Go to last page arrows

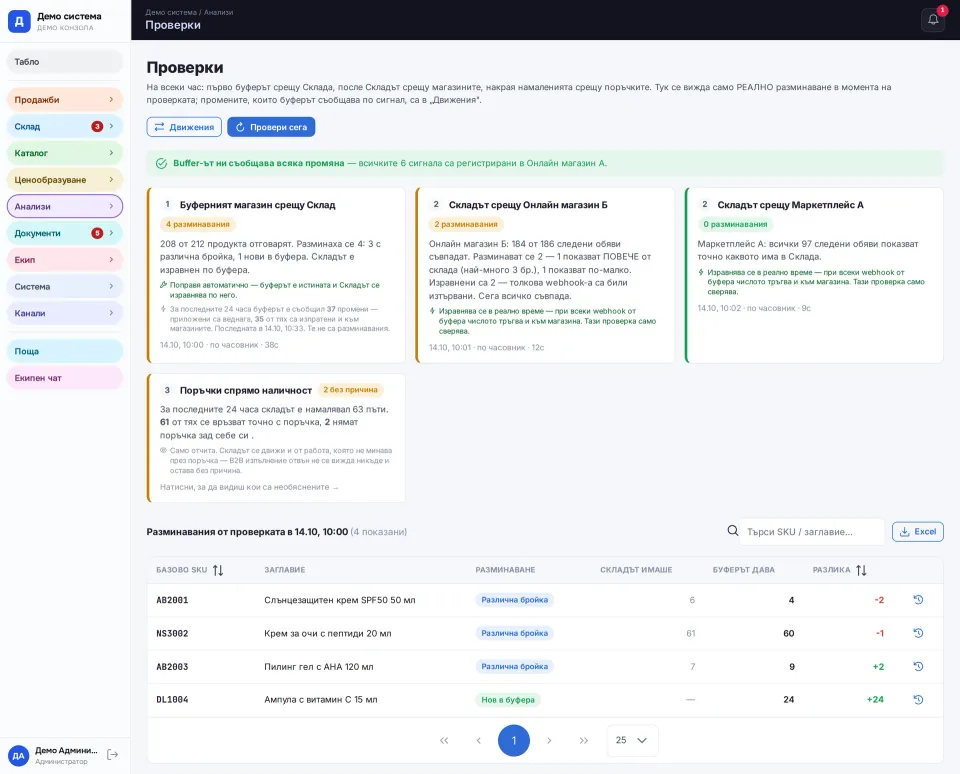584,740
